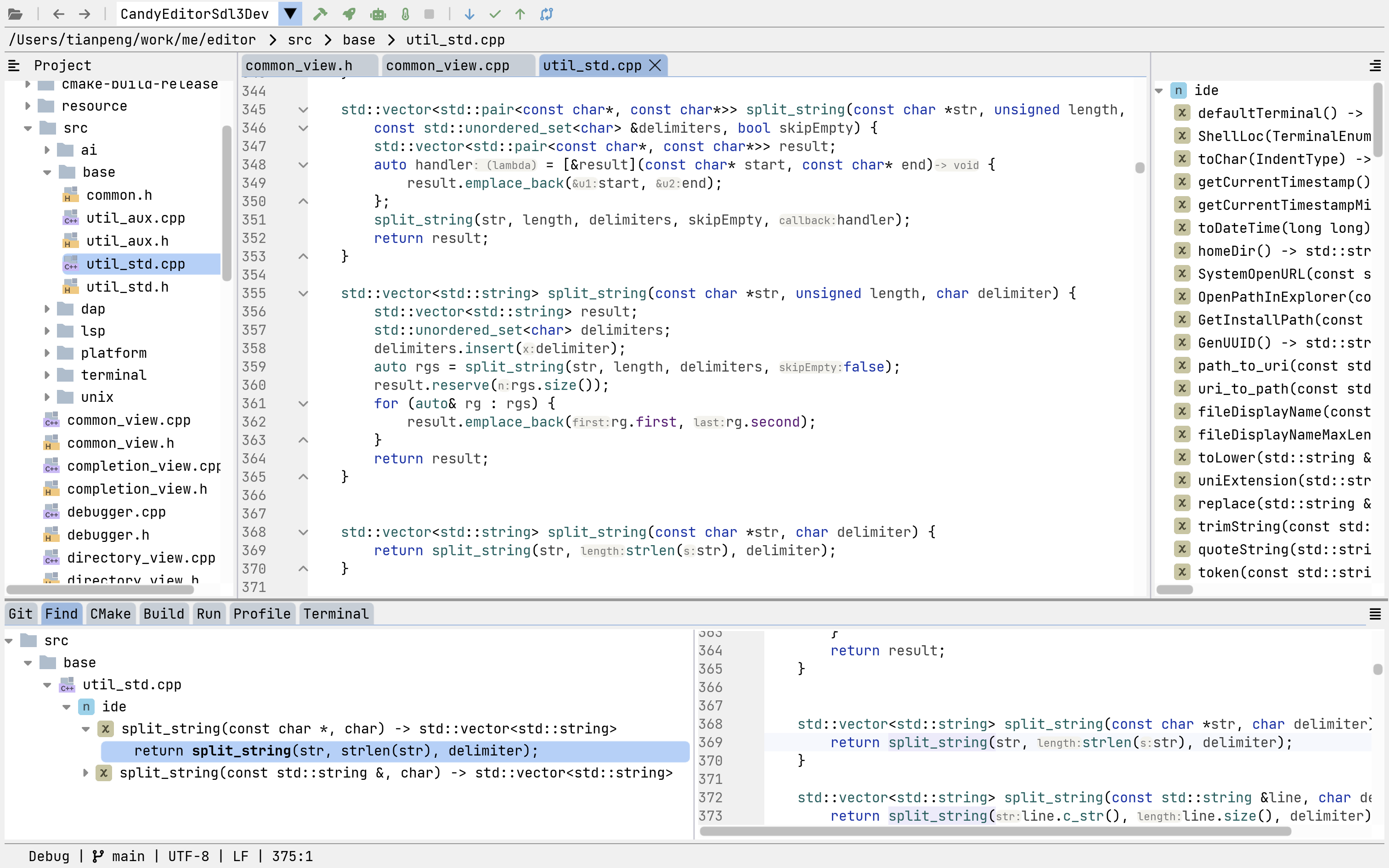Open completion_view.h in Project tree
The image size is (1389, 868).
tap(136, 489)
